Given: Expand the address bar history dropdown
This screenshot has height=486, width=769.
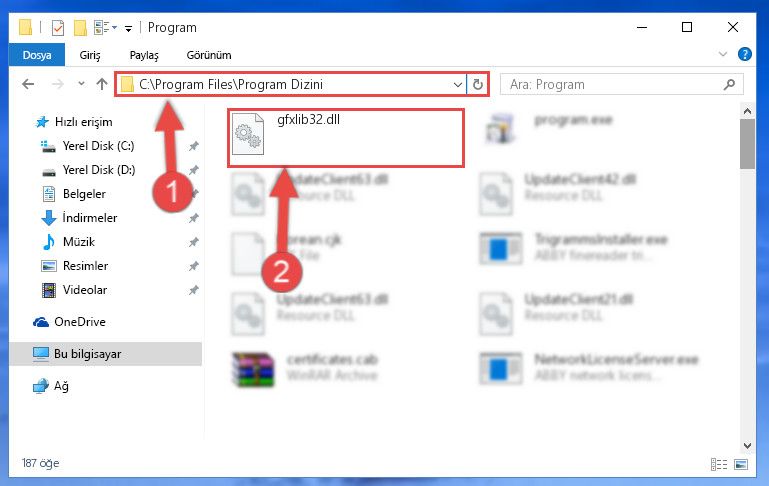Looking at the screenshot, I should click(x=458, y=85).
